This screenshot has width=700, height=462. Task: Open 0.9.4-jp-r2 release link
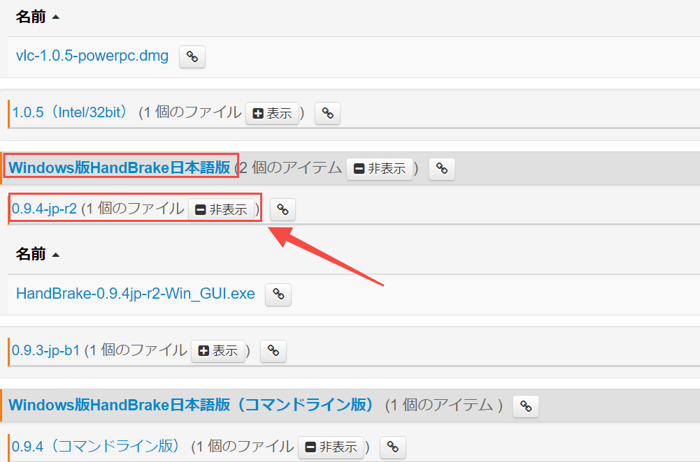point(44,208)
